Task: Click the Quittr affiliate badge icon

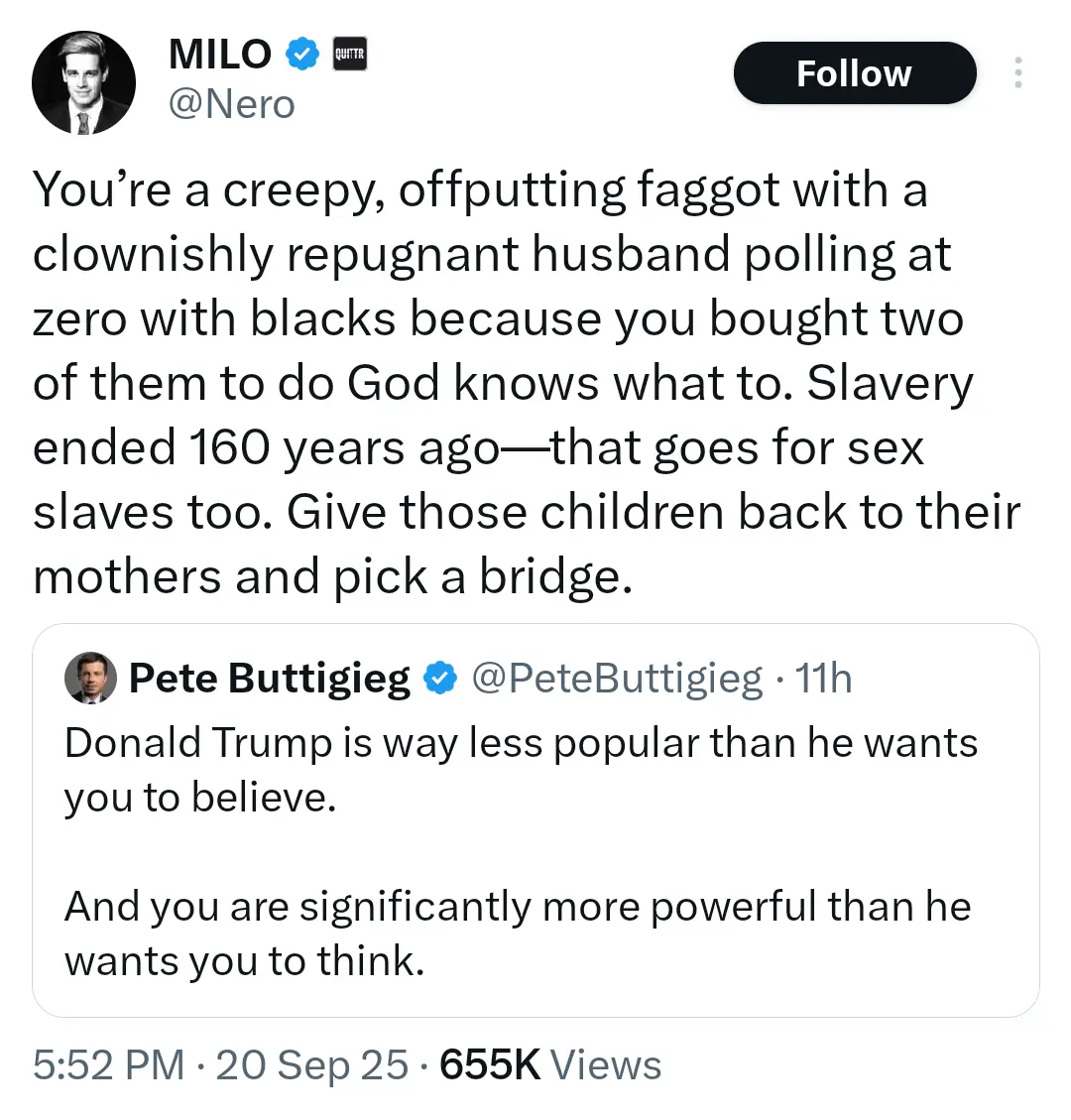Action: click(348, 55)
